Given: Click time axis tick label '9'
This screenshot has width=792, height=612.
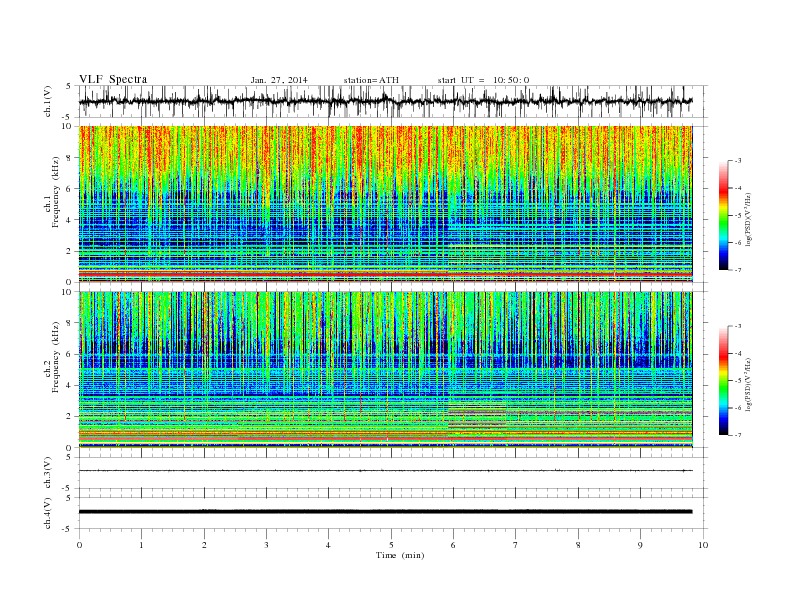Looking at the screenshot, I should (640, 545).
